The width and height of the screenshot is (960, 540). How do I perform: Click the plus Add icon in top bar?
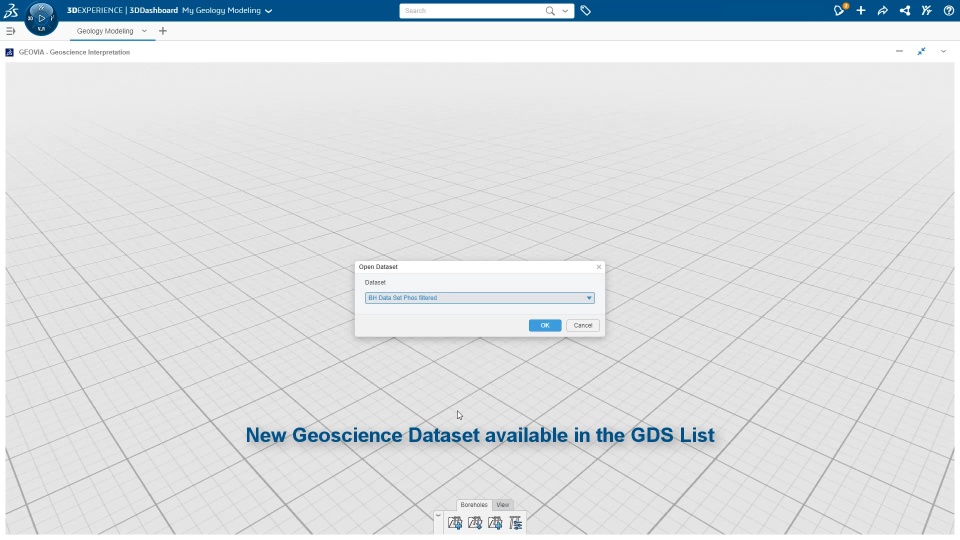[x=861, y=10]
